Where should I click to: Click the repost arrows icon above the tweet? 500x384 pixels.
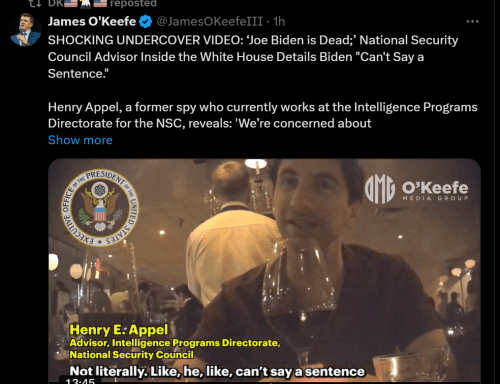click(34, 3)
